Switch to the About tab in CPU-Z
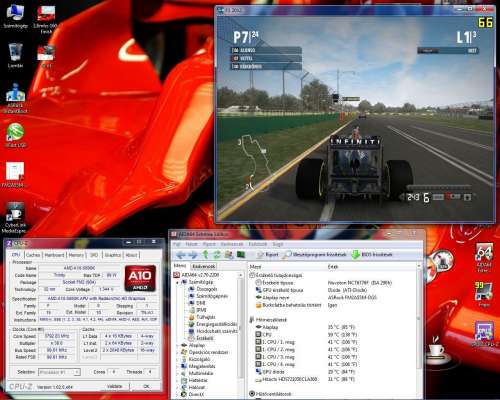The image size is (500, 400). 131,255
